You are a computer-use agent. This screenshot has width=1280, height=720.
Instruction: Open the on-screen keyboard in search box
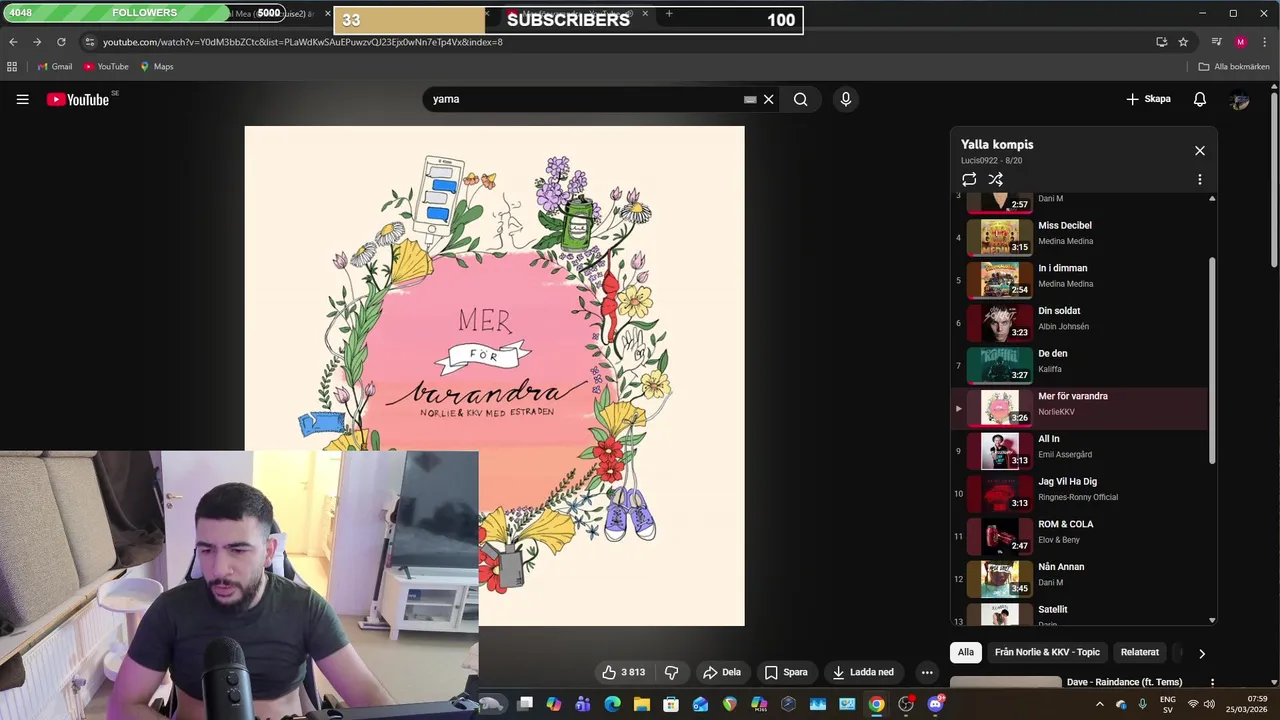pos(750,99)
